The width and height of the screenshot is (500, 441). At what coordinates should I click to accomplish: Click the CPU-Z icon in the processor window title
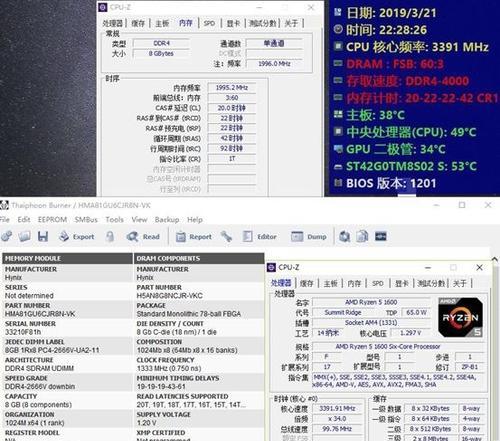[271, 267]
